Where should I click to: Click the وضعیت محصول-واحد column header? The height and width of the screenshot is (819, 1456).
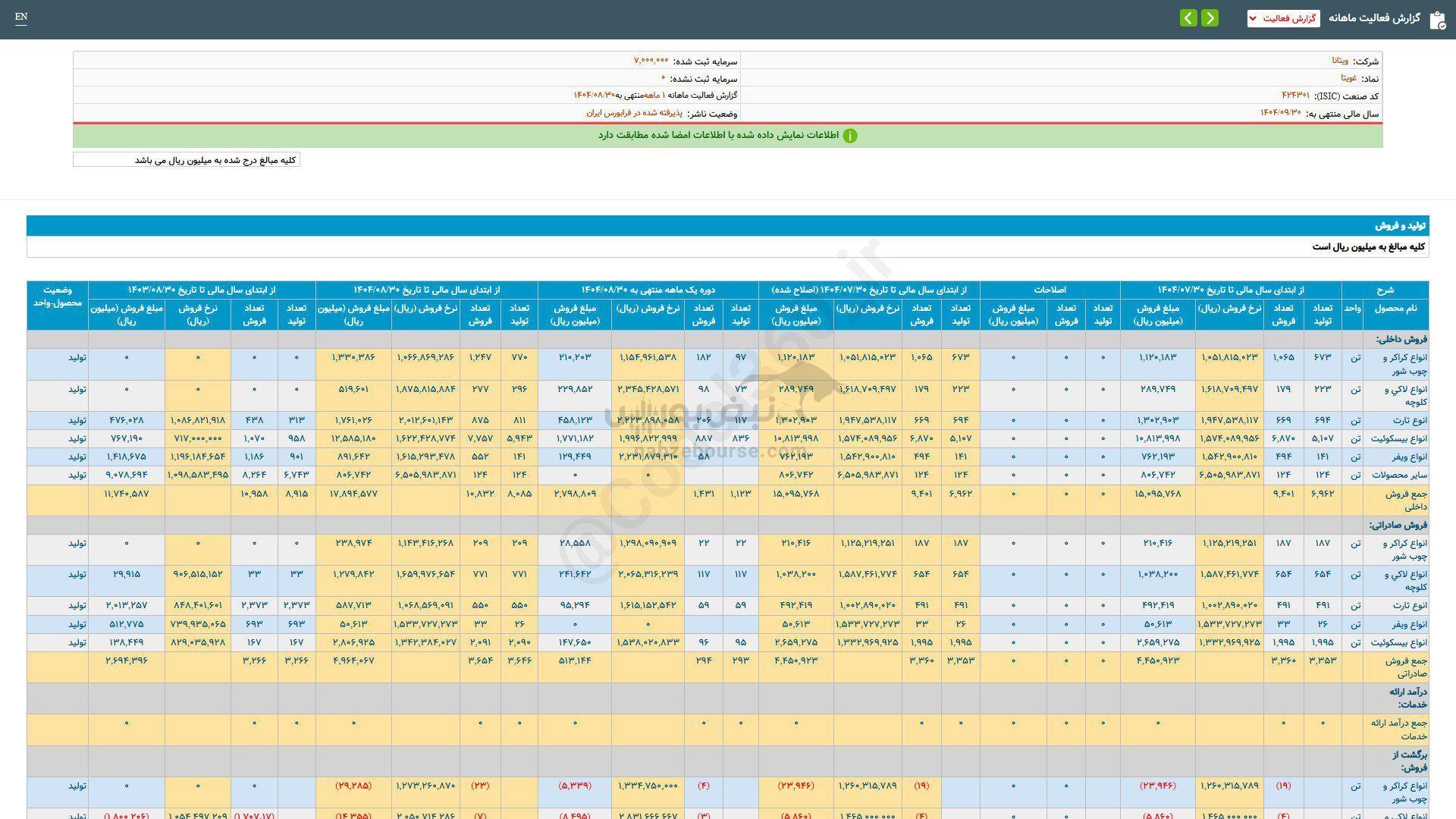(x=58, y=297)
